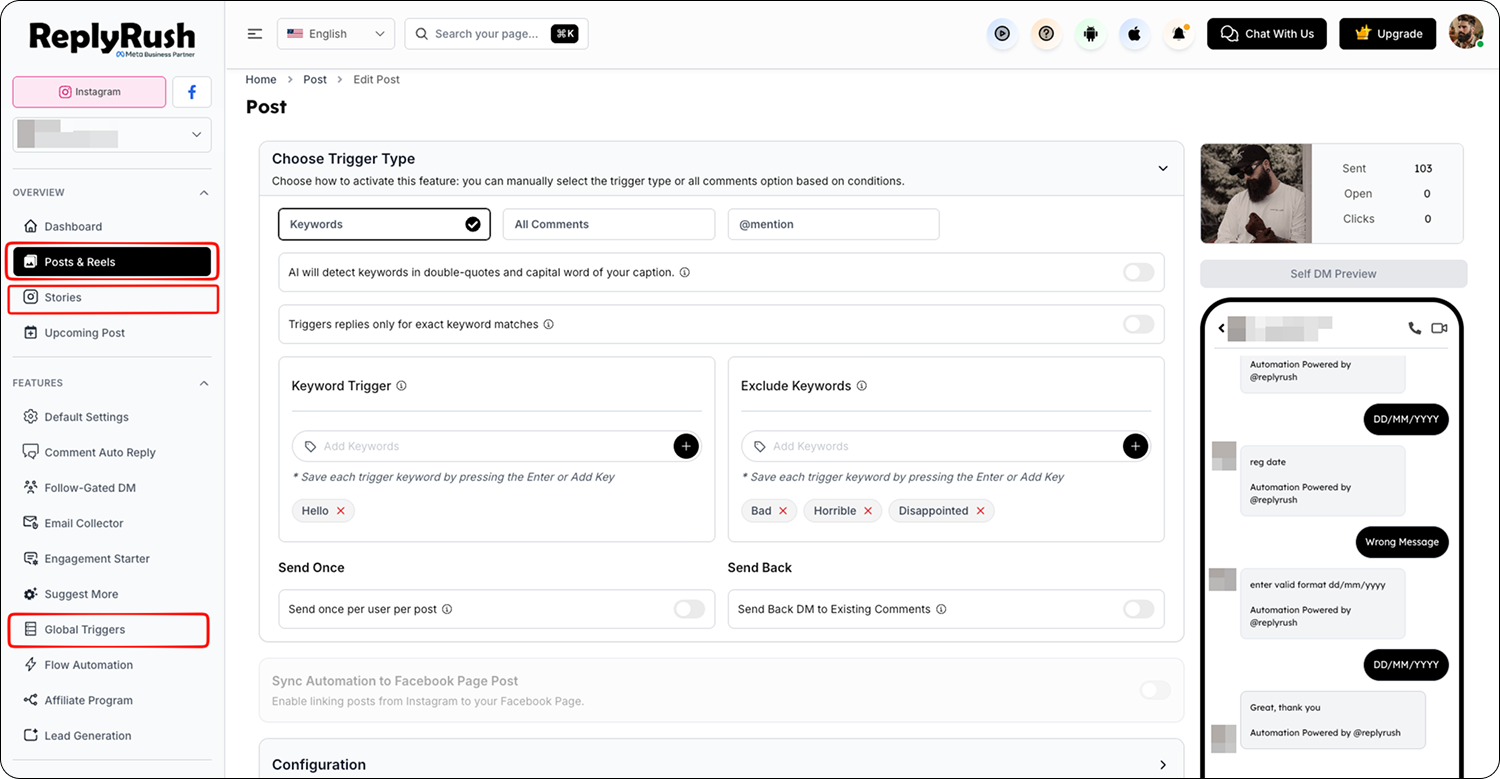Show info for Keyword Trigger
The height and width of the screenshot is (779, 1500).
(401, 386)
